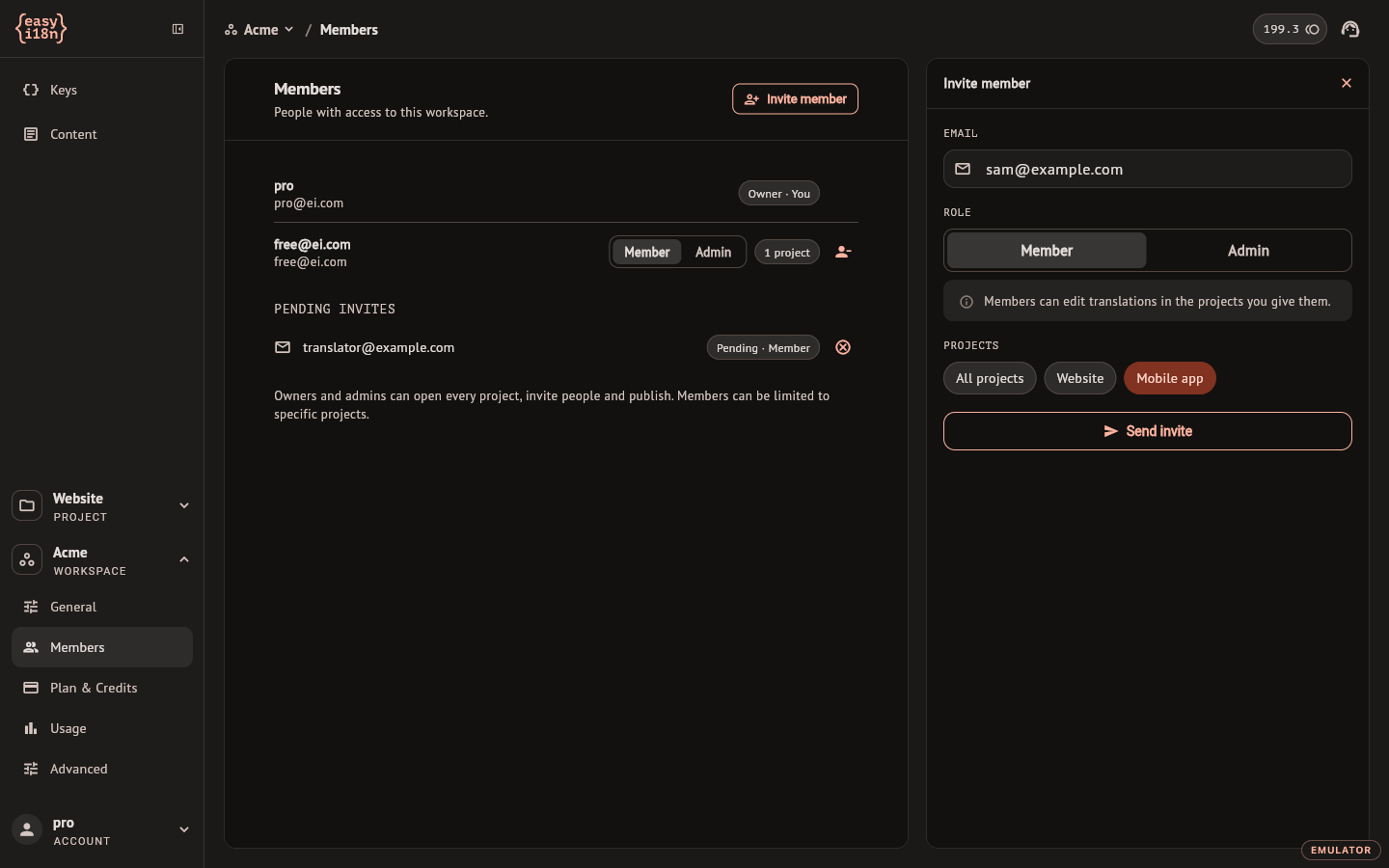This screenshot has height=868, width=1389.
Task: Click the 199.3 credits badge
Action: [1290, 29]
